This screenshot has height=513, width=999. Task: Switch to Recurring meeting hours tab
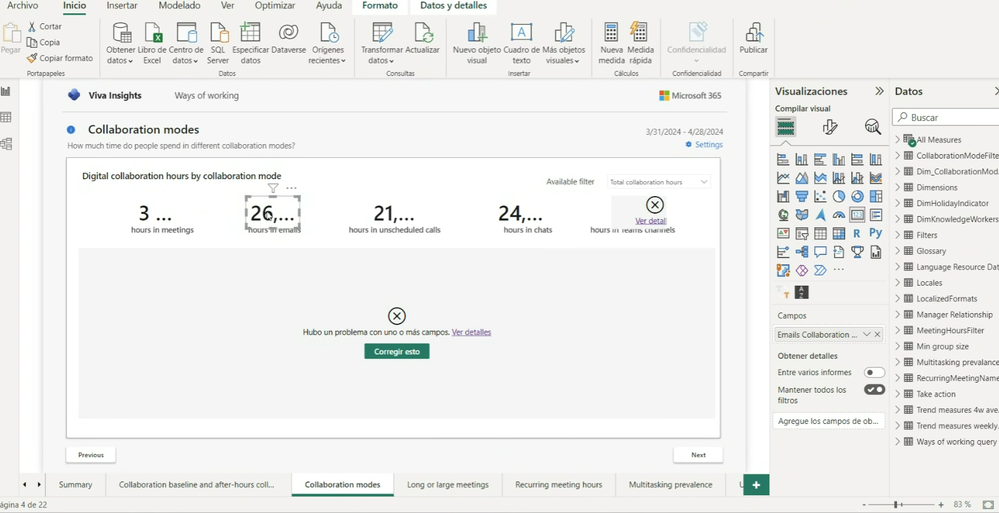[x=559, y=484]
